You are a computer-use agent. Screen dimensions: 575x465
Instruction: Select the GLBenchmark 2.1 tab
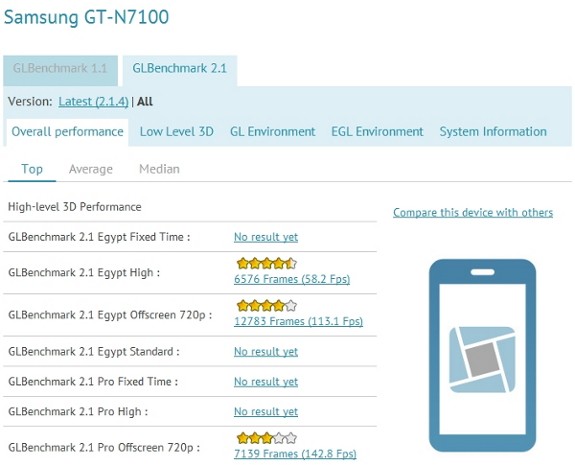coord(180,70)
